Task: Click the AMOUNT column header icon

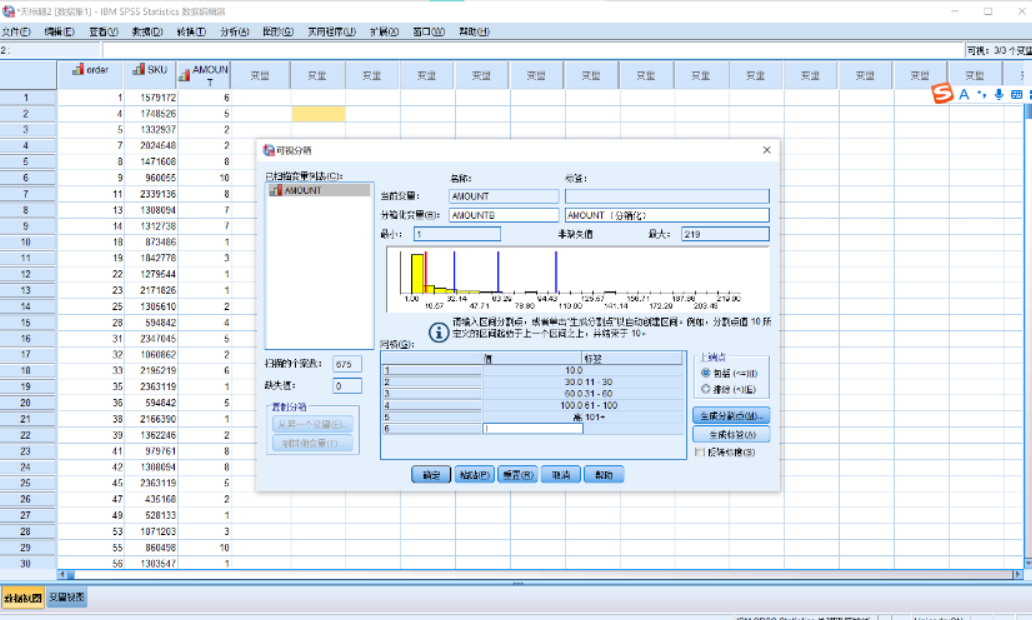Action: click(x=185, y=76)
